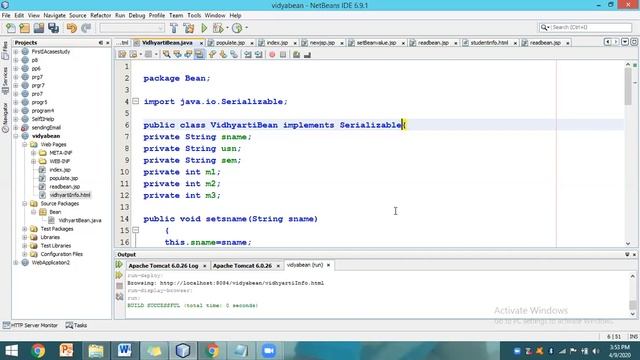Expand the WebApplication2 project node
The width and height of the screenshot is (640, 360).
[x=16, y=262]
